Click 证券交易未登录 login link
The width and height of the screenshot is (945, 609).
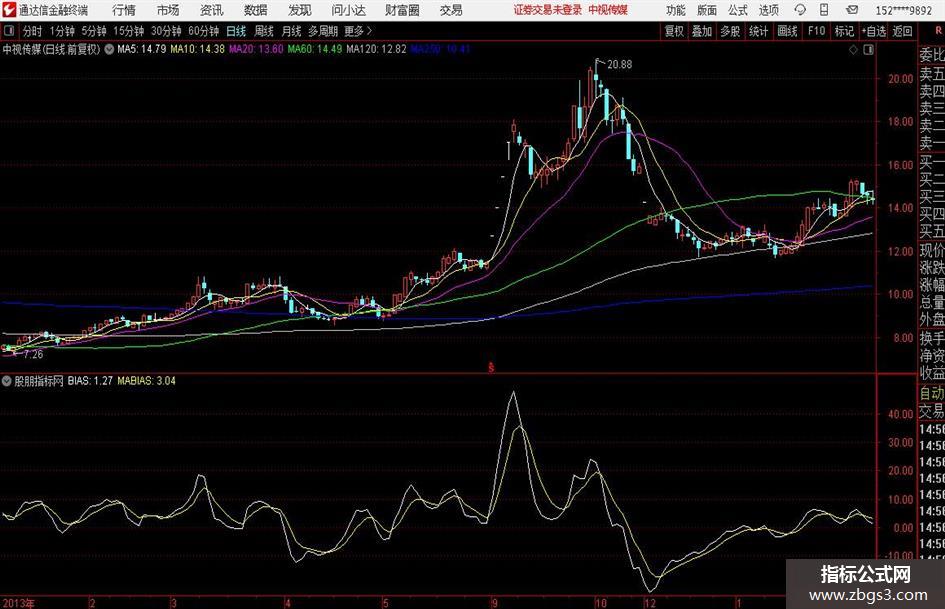[x=548, y=10]
